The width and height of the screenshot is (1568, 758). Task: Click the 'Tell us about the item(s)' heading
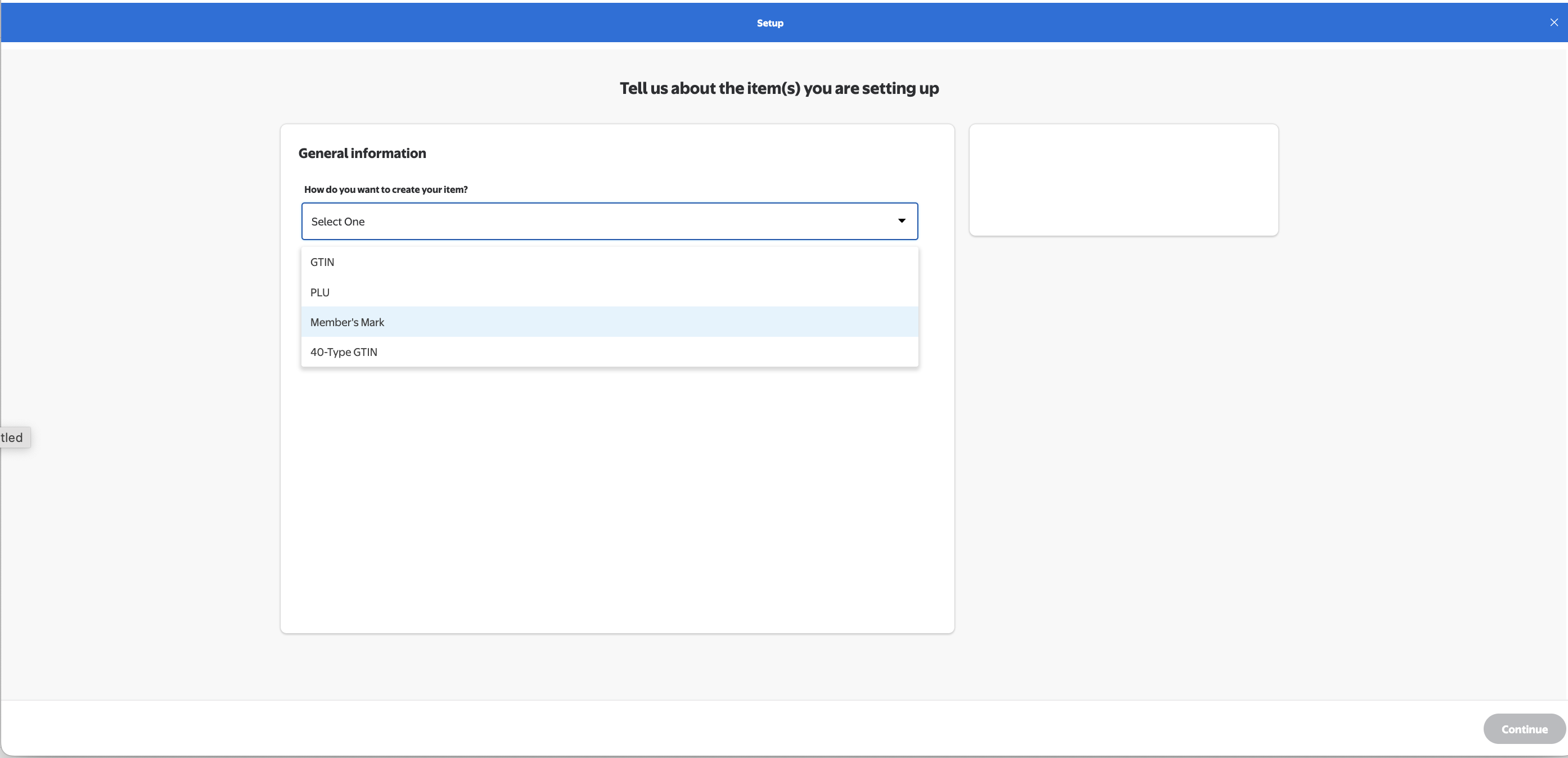(778, 88)
